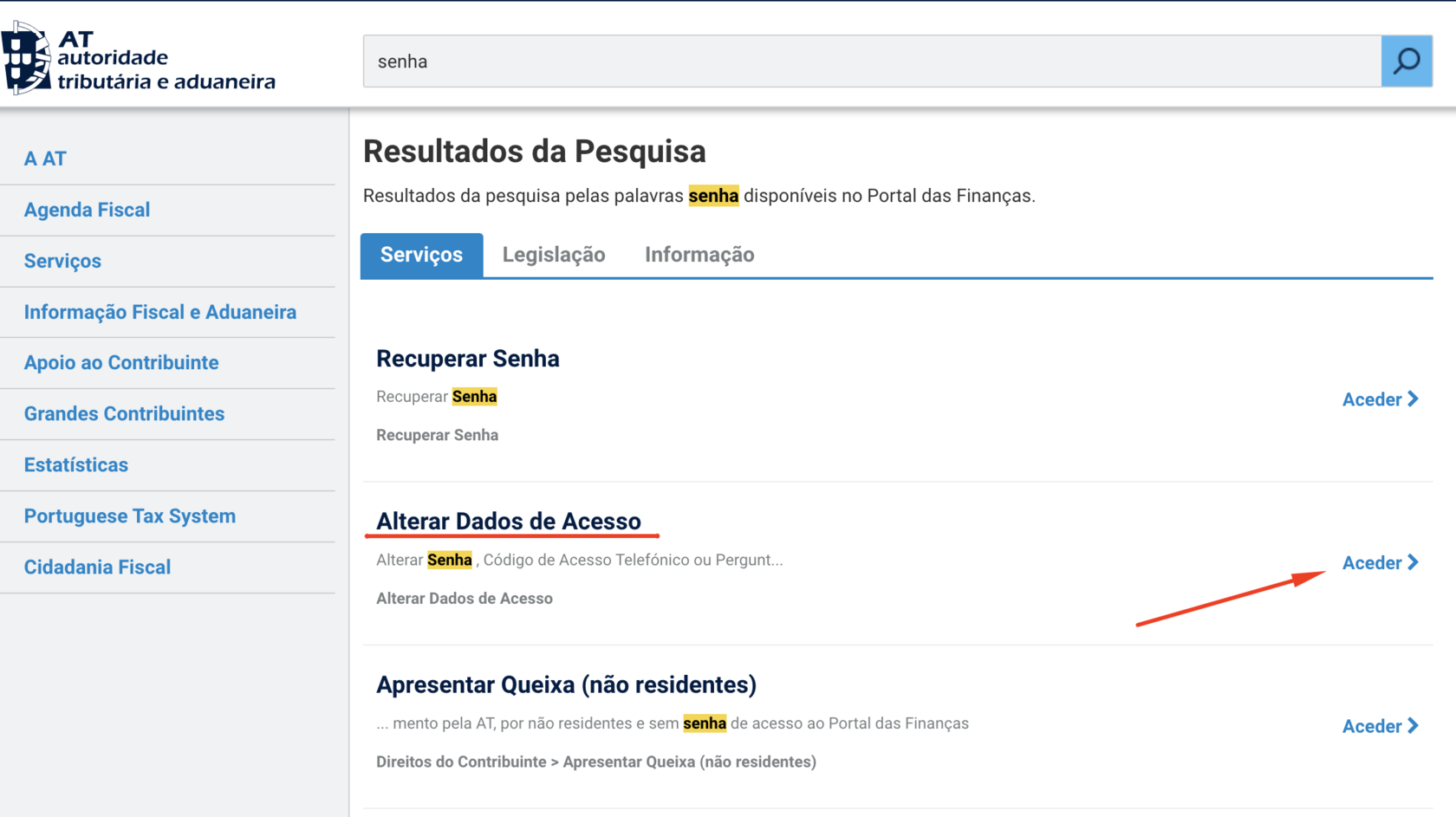1456x817 pixels.
Task: Open Grandes Contribuintes sidebar link
Action: 124,413
